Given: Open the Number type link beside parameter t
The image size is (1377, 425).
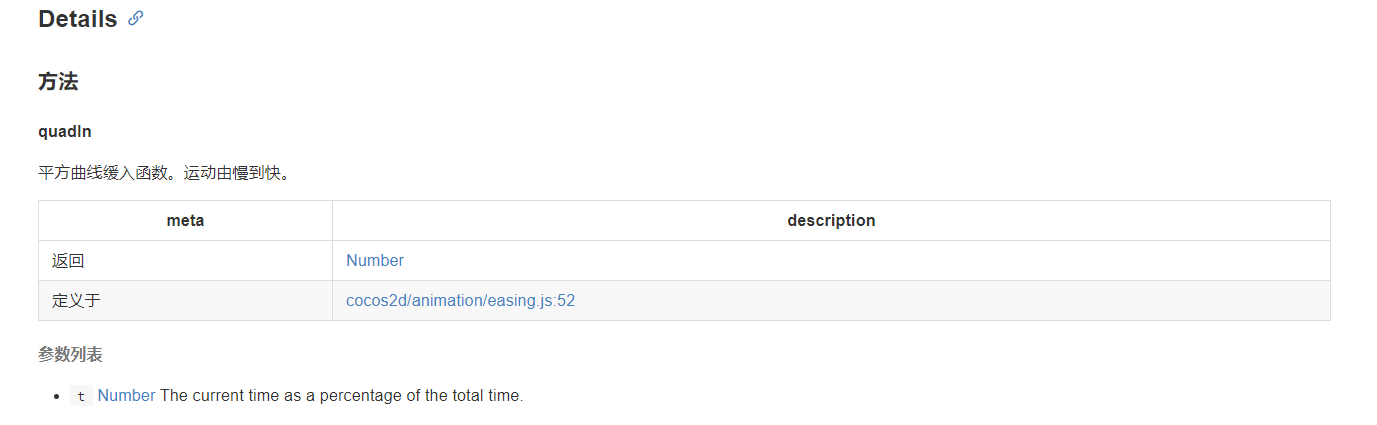Looking at the screenshot, I should 126,395.
